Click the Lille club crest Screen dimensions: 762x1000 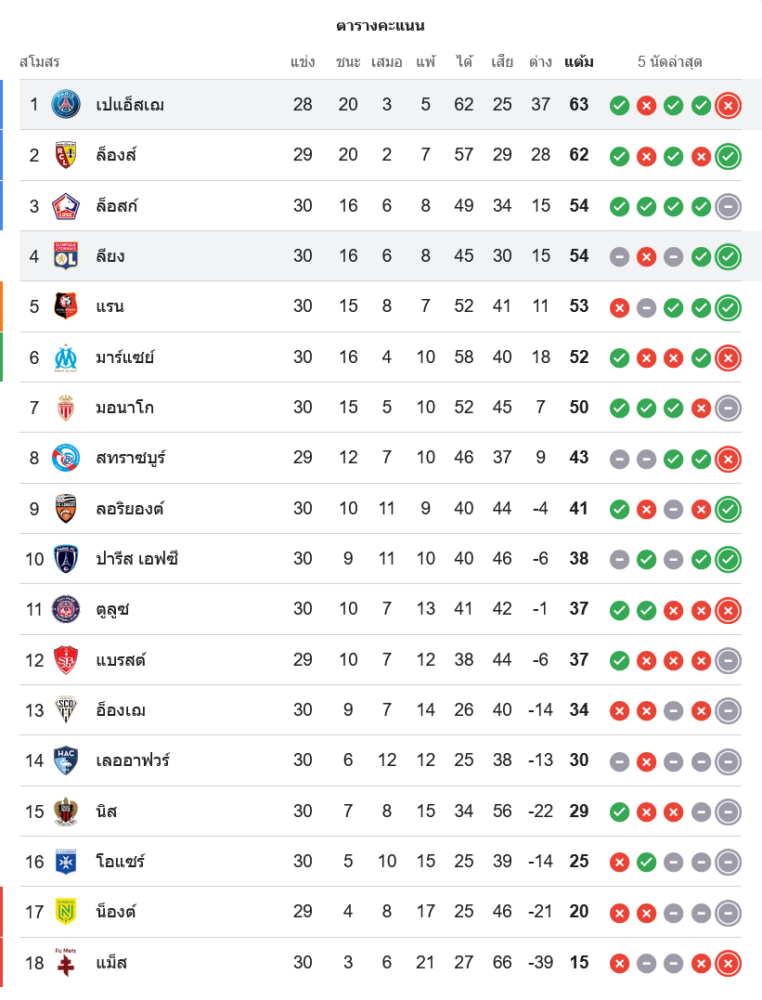pos(66,206)
